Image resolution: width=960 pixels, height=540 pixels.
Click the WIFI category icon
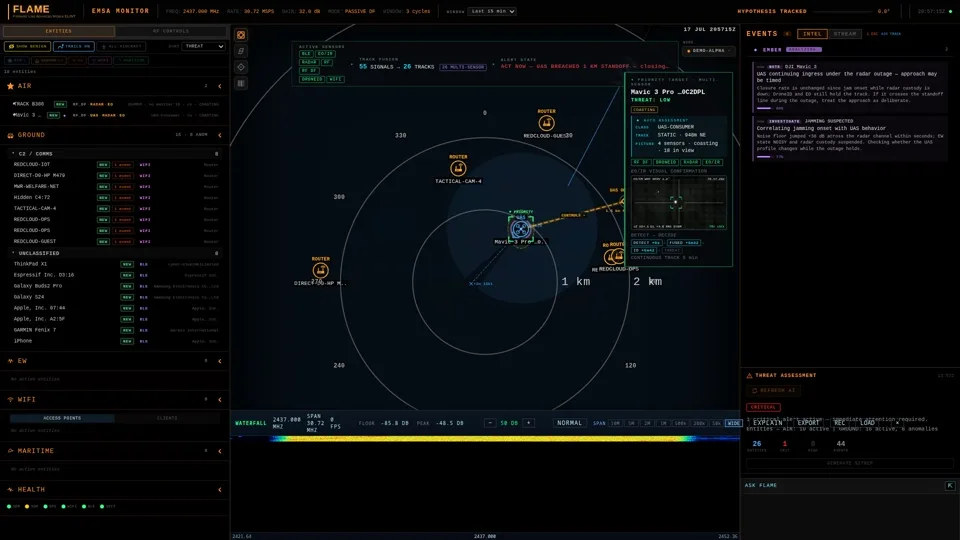pos(10,400)
